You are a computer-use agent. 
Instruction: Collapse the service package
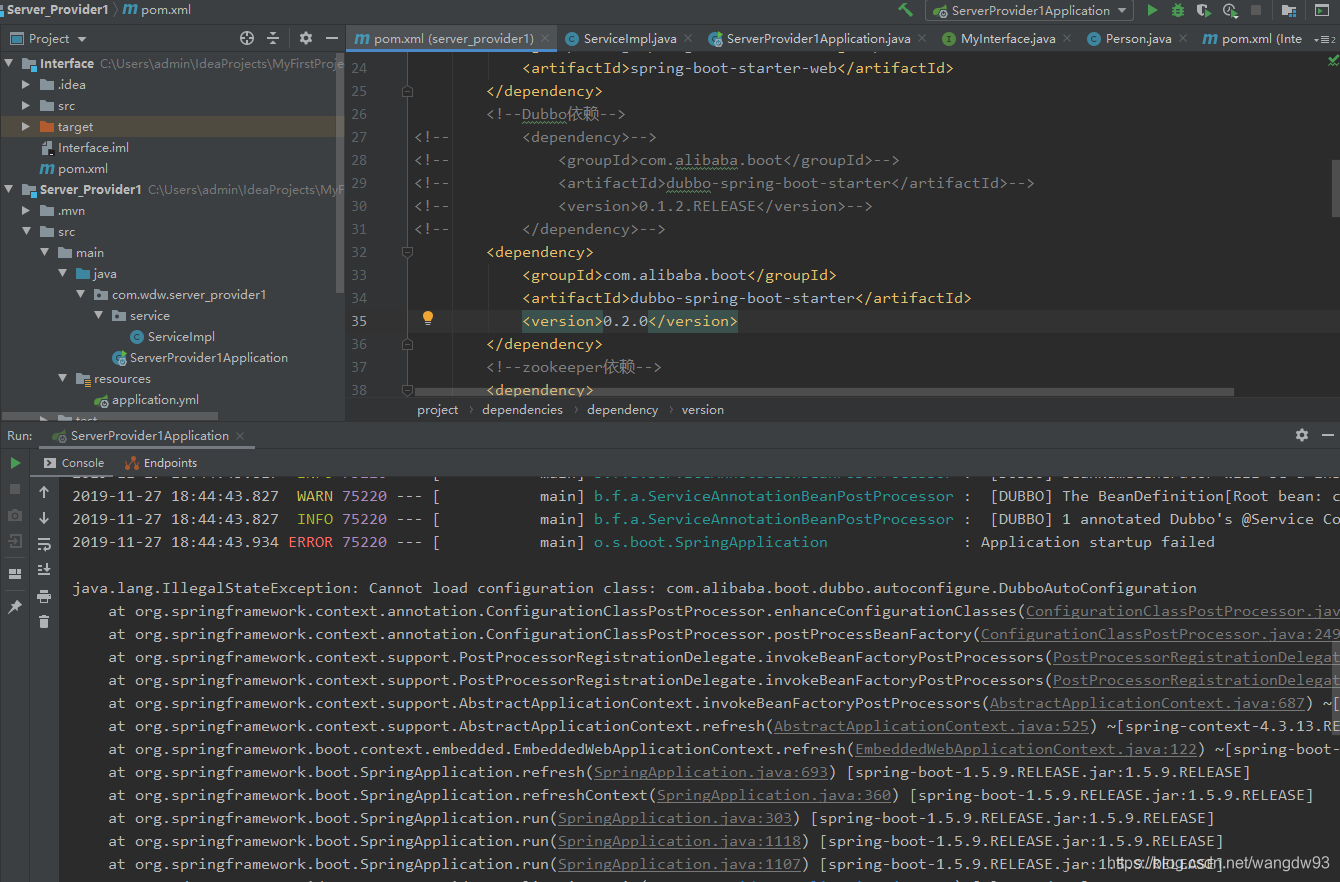tap(99, 315)
